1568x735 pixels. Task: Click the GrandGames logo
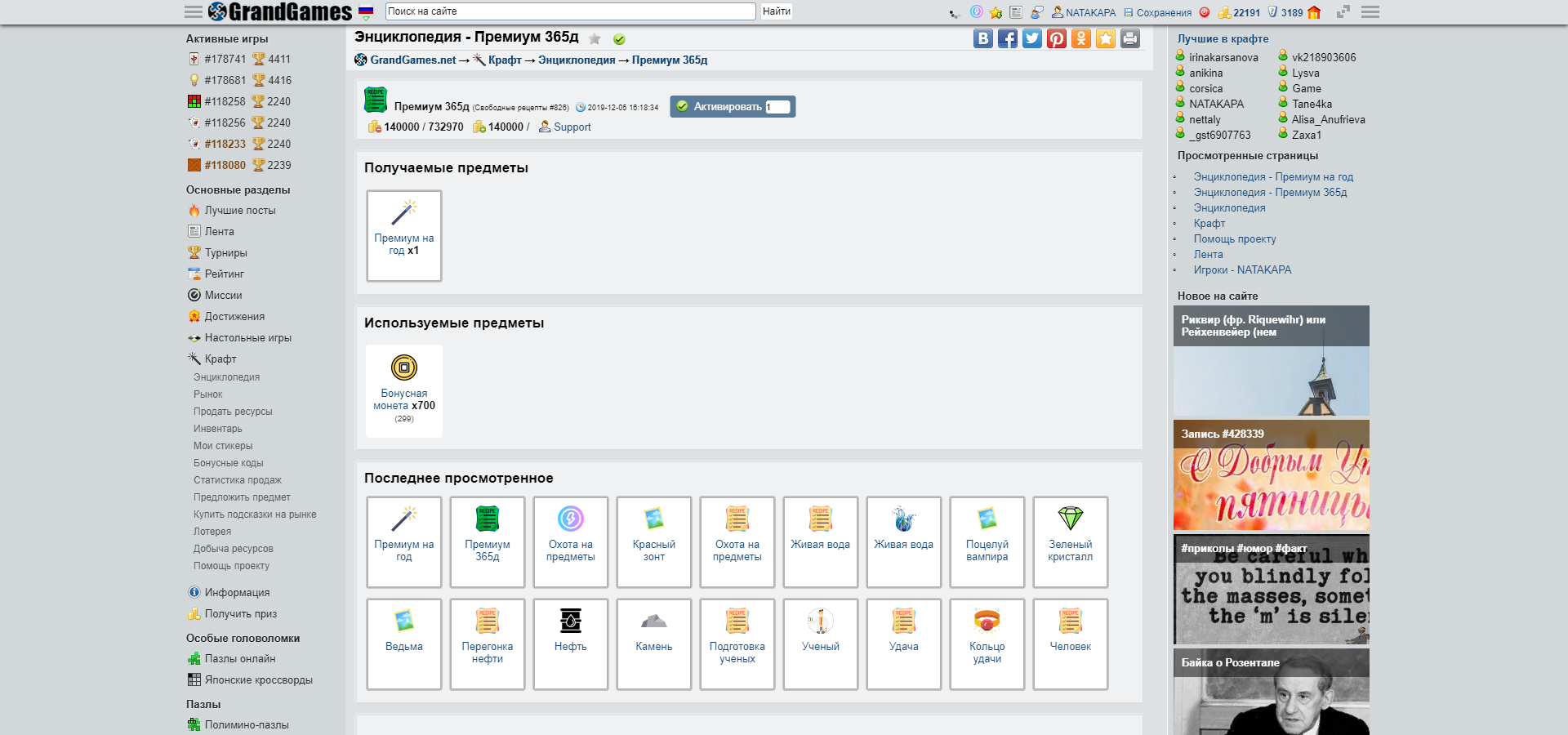pyautogui.click(x=280, y=11)
